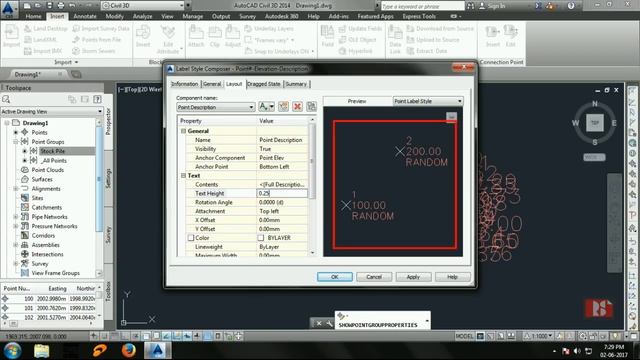Click the property grid vertical scrollbar
Screen dimensions: 640x360
click(x=313, y=186)
